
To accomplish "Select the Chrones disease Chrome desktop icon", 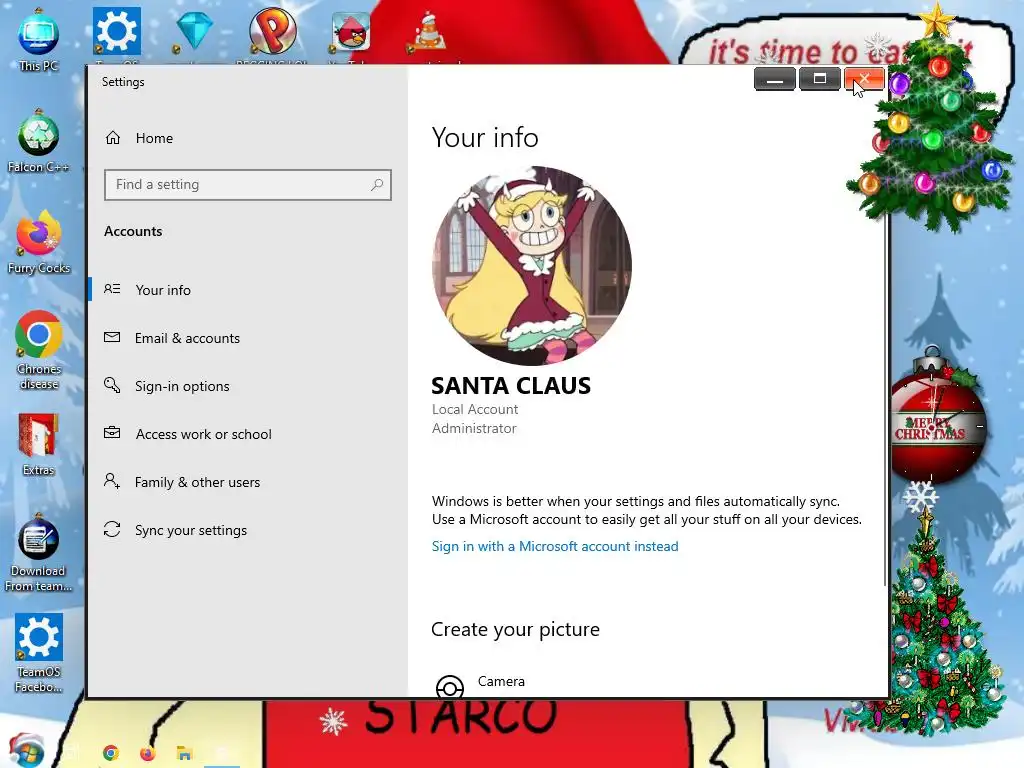I will (39, 351).
